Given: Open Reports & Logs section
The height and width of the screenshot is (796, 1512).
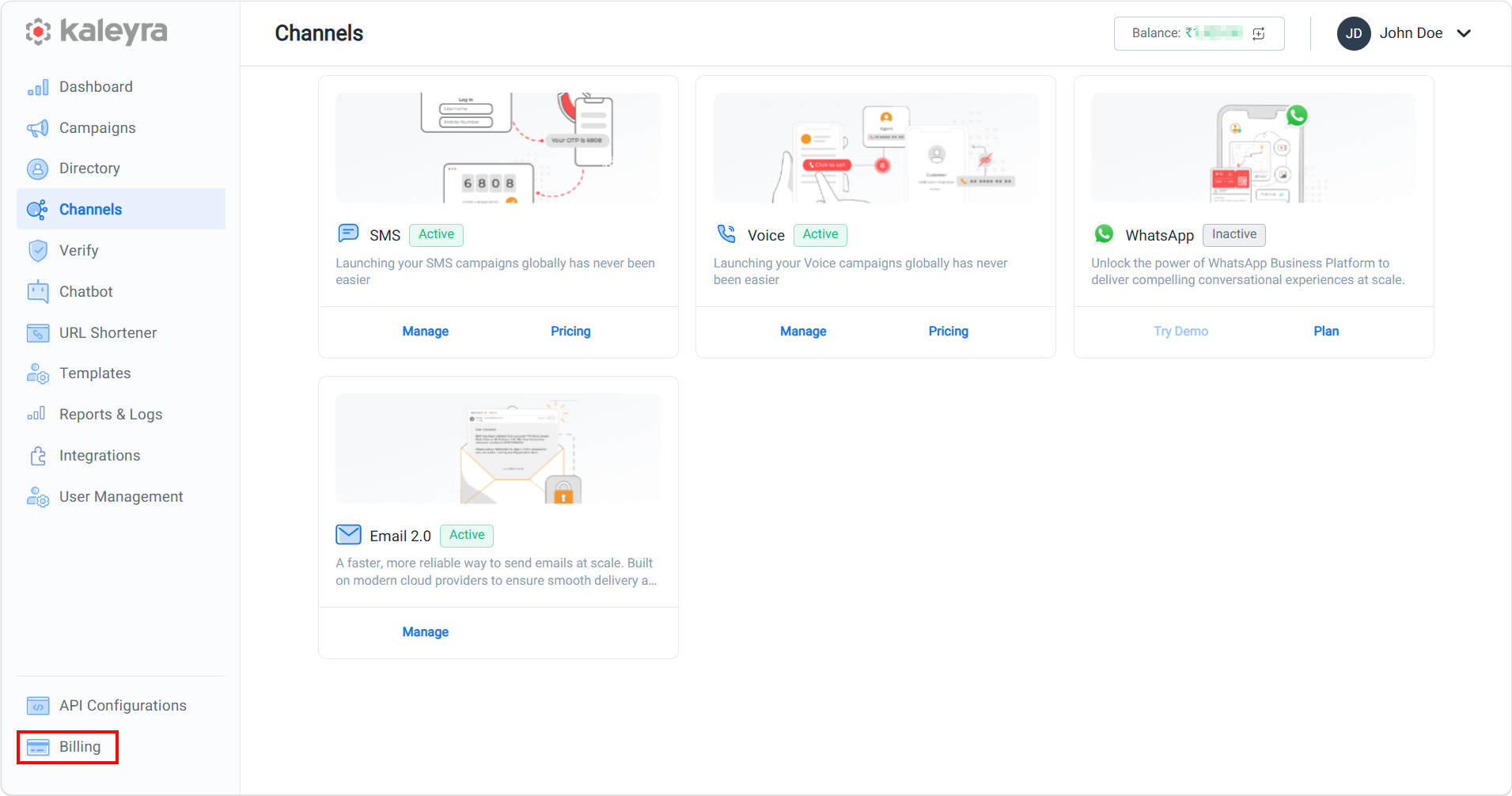Looking at the screenshot, I should point(121,415).
